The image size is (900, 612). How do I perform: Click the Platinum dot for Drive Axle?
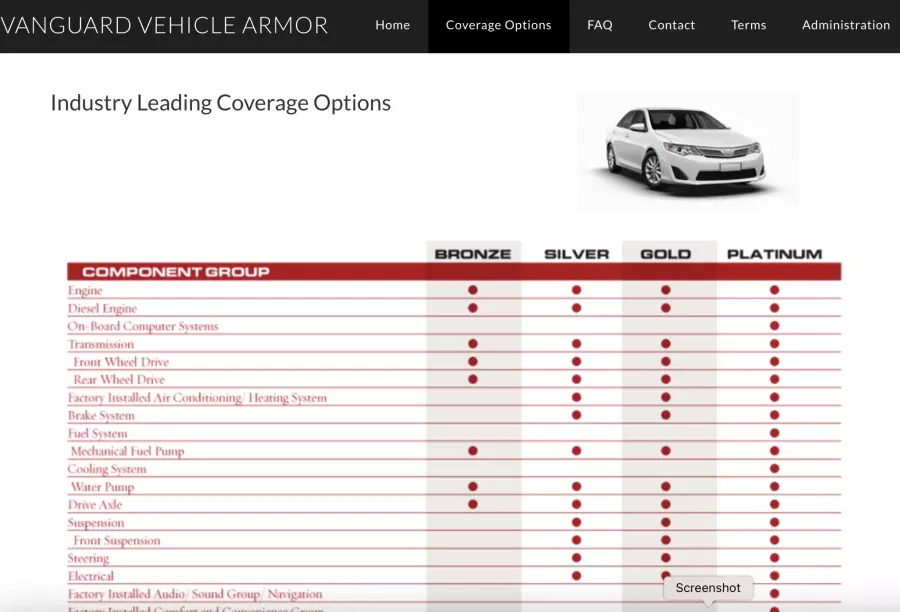(x=774, y=504)
